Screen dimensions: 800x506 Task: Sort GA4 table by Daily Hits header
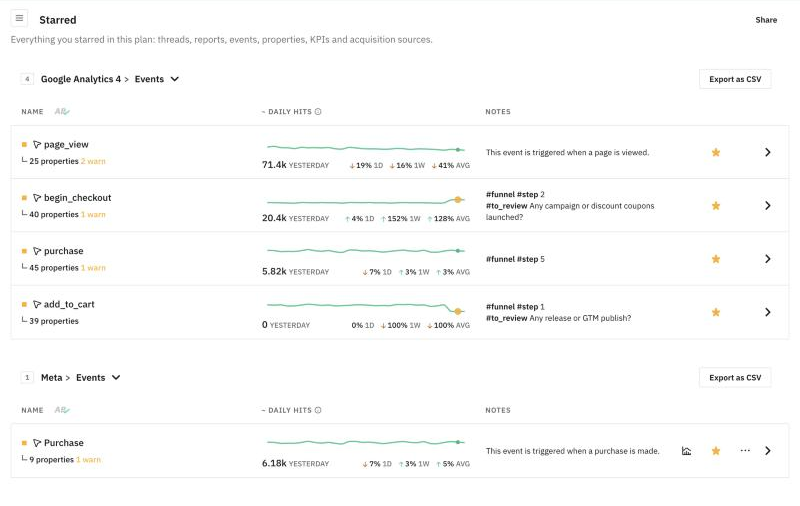(x=289, y=112)
